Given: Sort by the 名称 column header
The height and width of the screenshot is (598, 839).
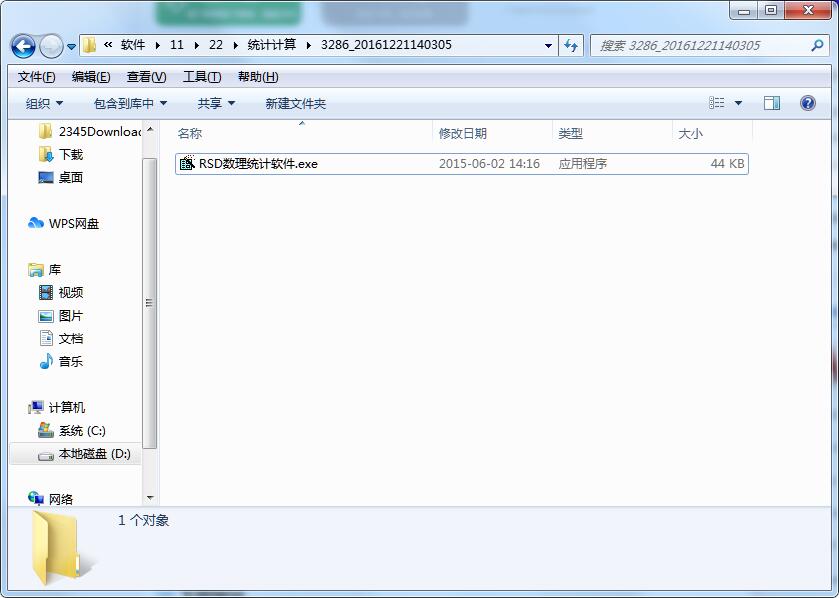Looking at the screenshot, I should 302,133.
